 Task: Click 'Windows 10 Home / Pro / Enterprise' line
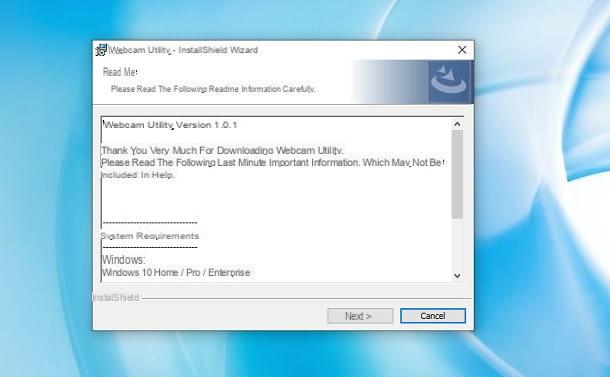(176, 272)
